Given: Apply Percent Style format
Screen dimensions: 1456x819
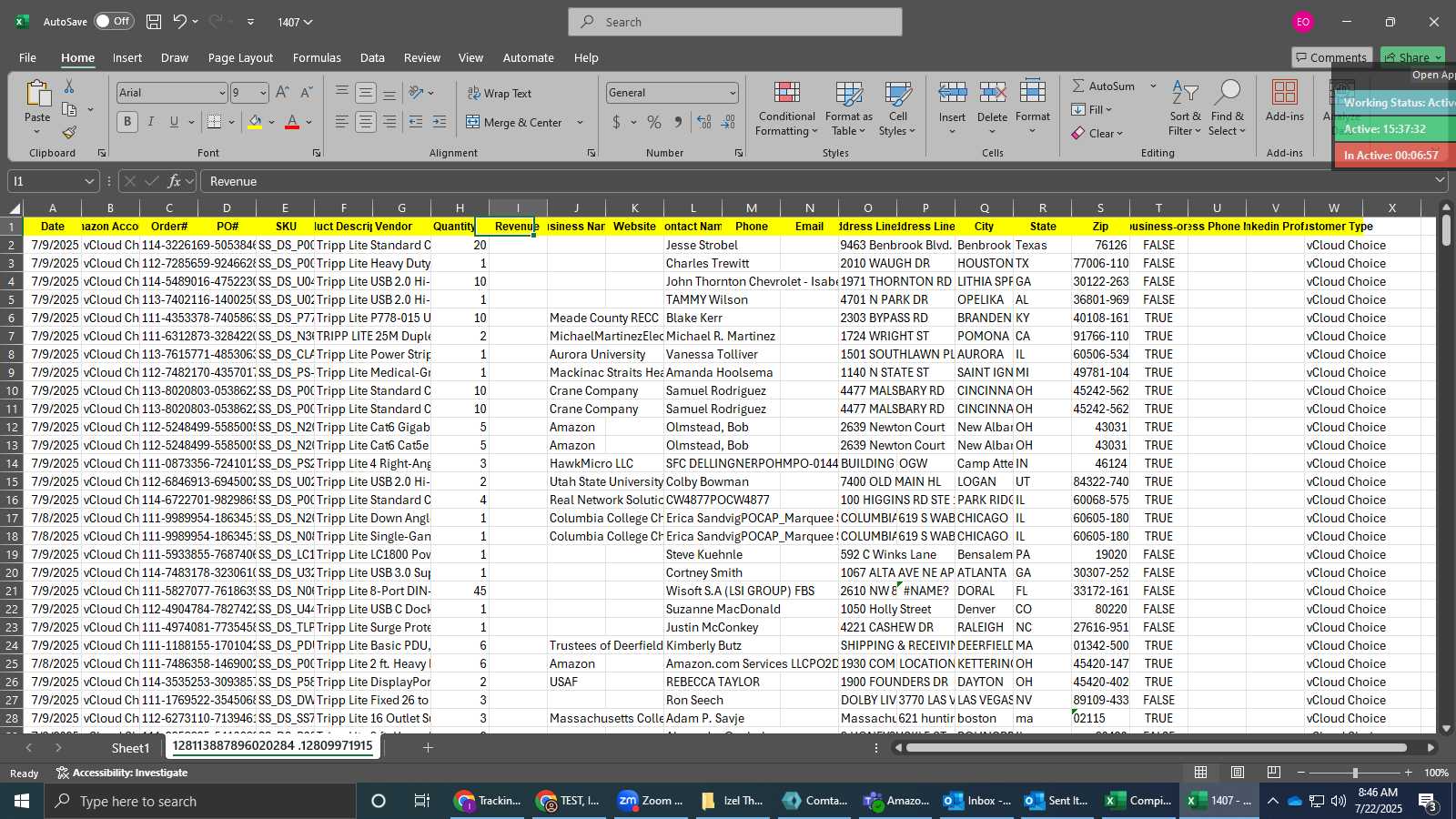Looking at the screenshot, I should point(654,122).
